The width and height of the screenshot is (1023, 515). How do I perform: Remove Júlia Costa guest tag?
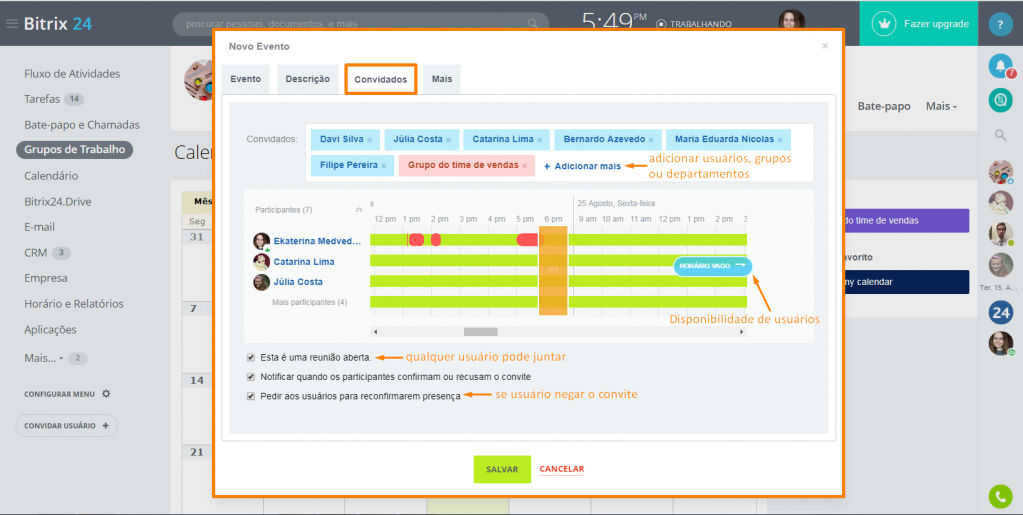pos(448,140)
